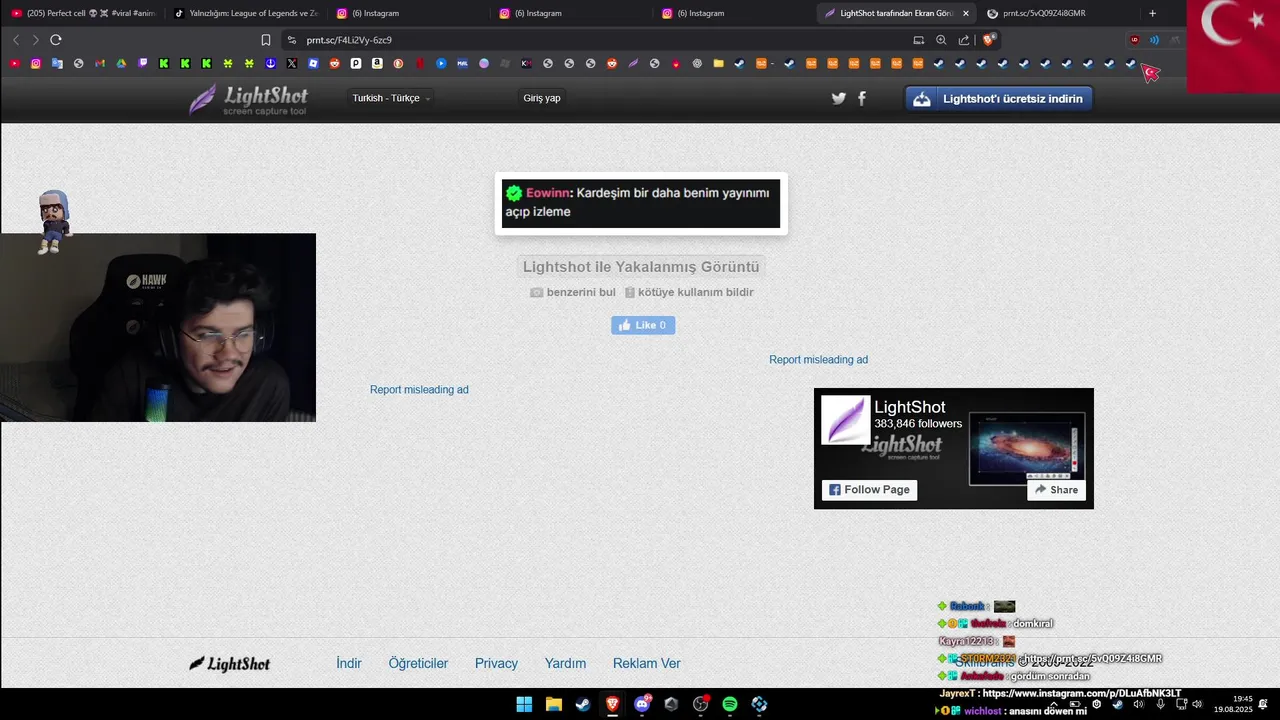Open Steam from the taskbar

point(582,704)
